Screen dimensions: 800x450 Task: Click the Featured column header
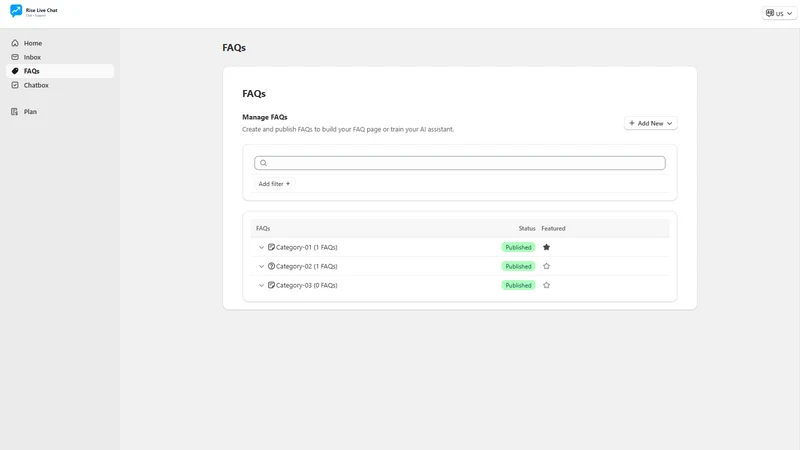click(x=553, y=228)
